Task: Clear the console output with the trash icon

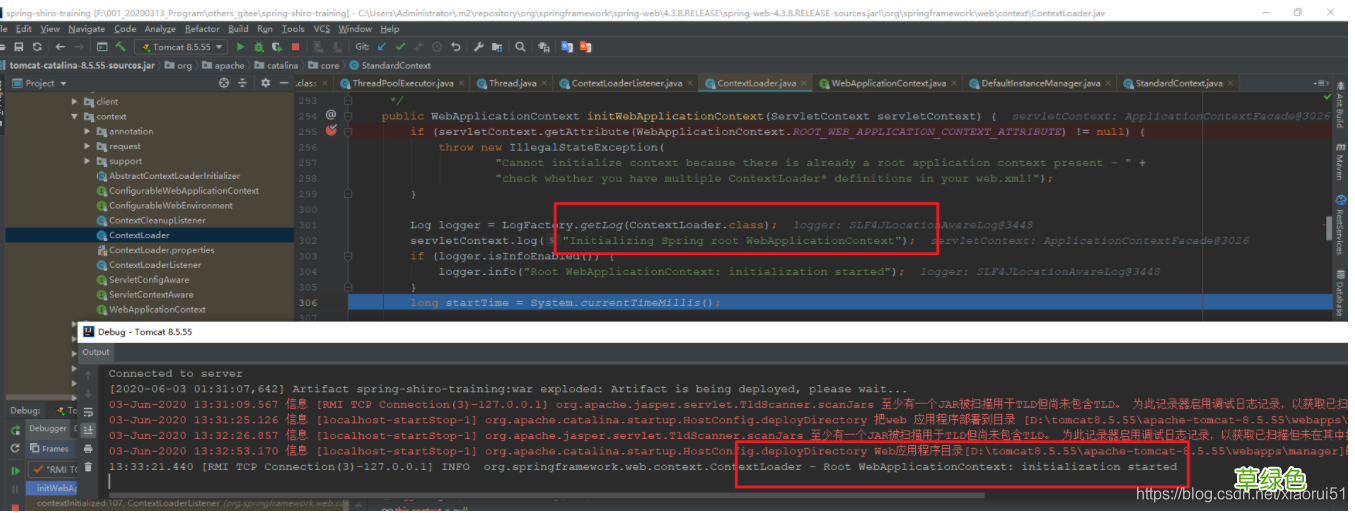Action: 88,467
